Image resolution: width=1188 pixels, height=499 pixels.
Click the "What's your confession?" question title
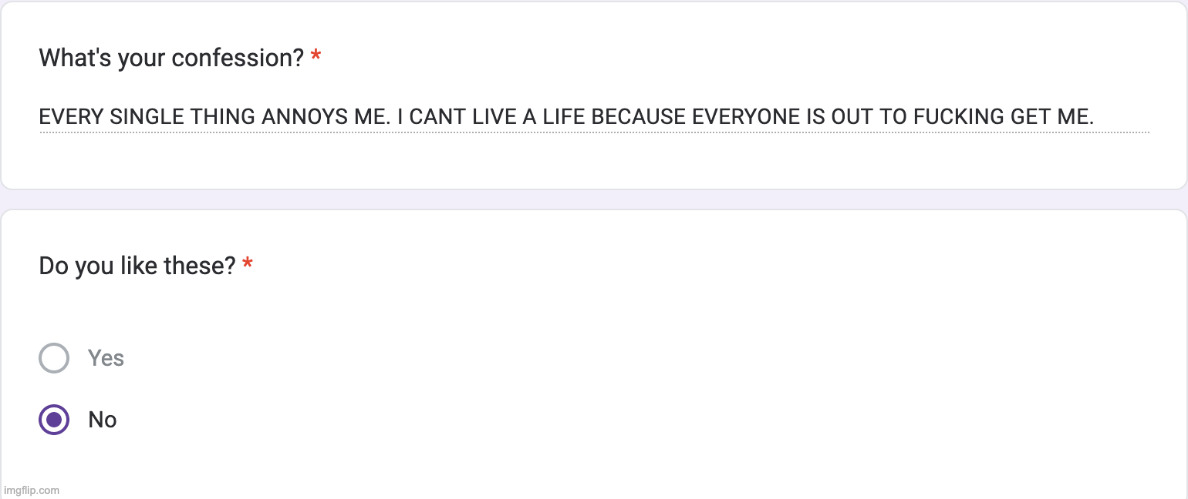pos(171,58)
